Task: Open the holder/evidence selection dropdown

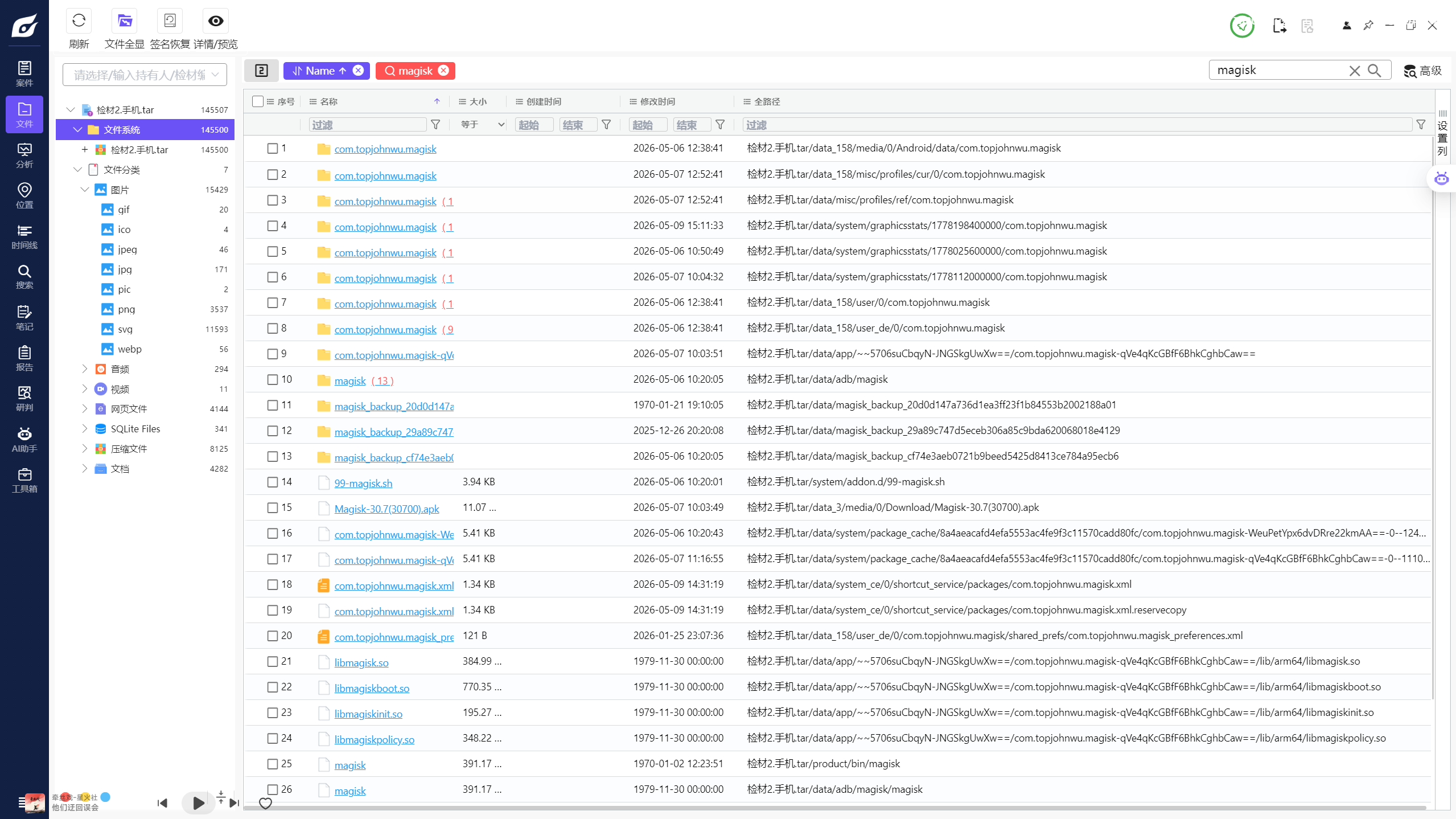Action: tap(145, 75)
